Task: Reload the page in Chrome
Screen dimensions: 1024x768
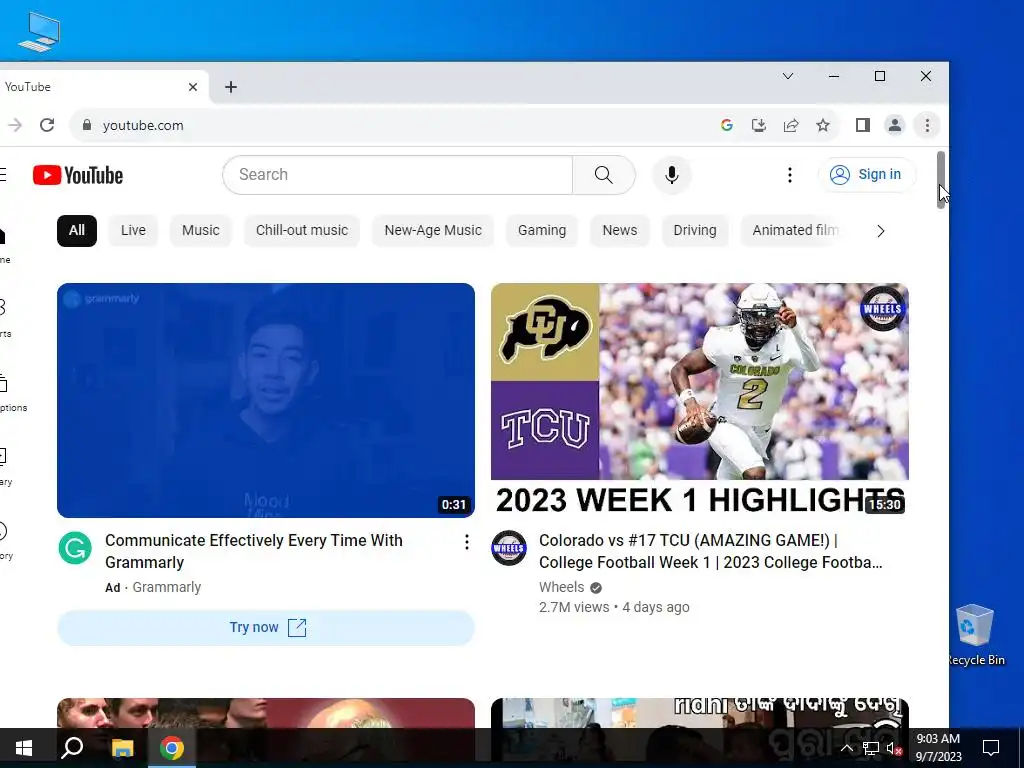Action: (x=47, y=125)
